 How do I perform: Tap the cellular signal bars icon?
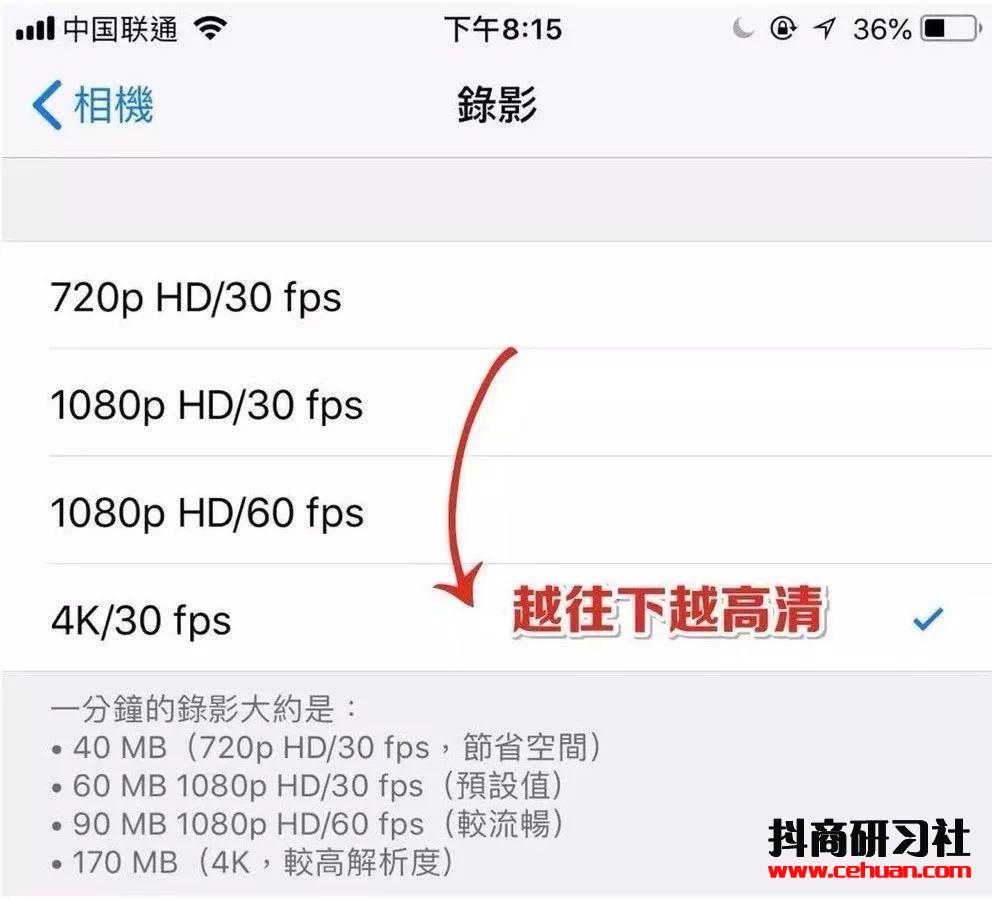[35, 30]
